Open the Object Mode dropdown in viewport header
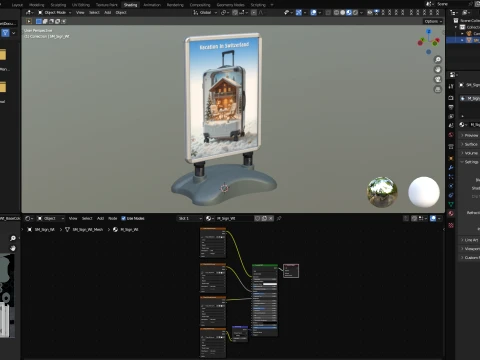The image size is (480, 360). click(x=54, y=12)
